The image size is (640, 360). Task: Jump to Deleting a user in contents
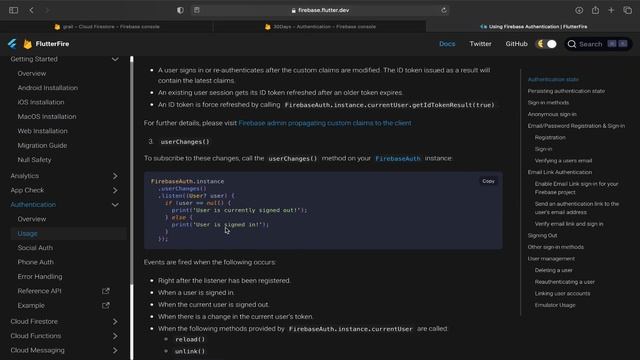553,270
